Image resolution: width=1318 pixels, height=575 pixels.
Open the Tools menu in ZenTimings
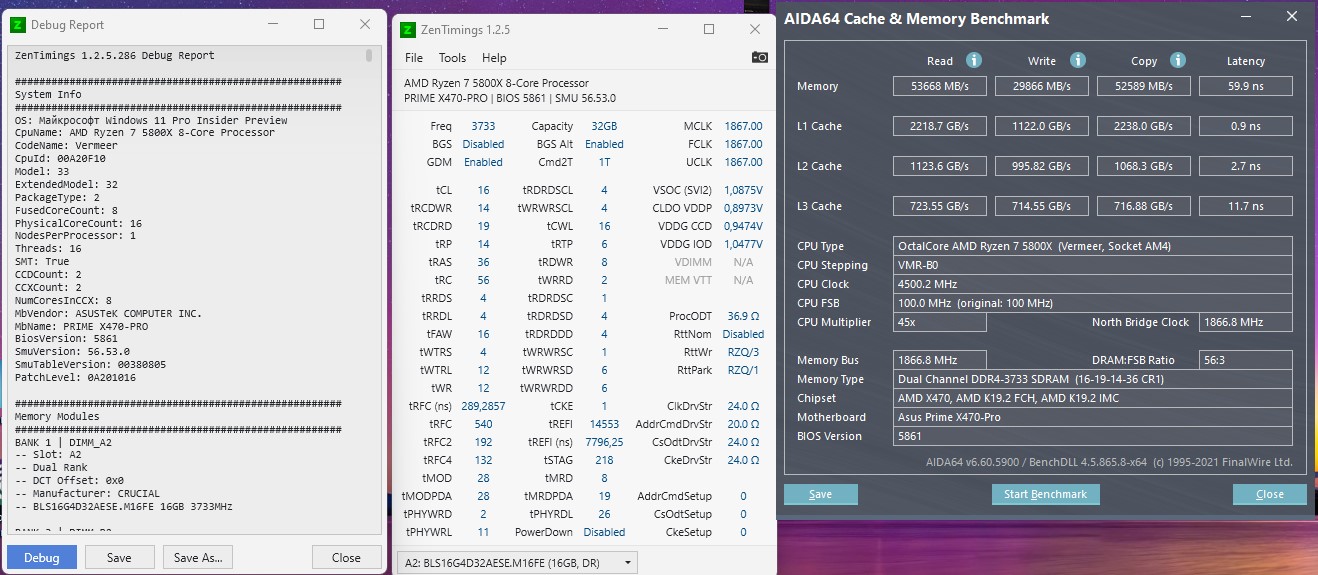click(452, 58)
